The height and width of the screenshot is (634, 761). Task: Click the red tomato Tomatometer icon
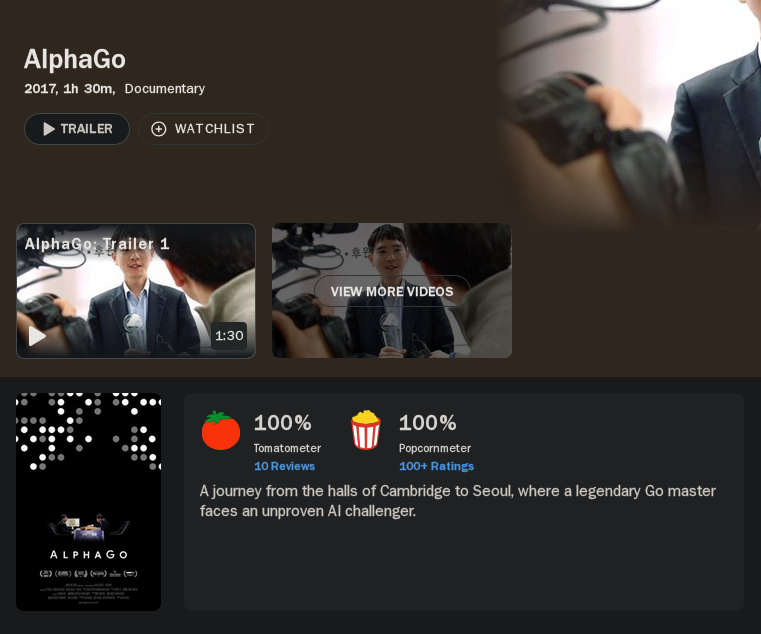pyautogui.click(x=221, y=430)
